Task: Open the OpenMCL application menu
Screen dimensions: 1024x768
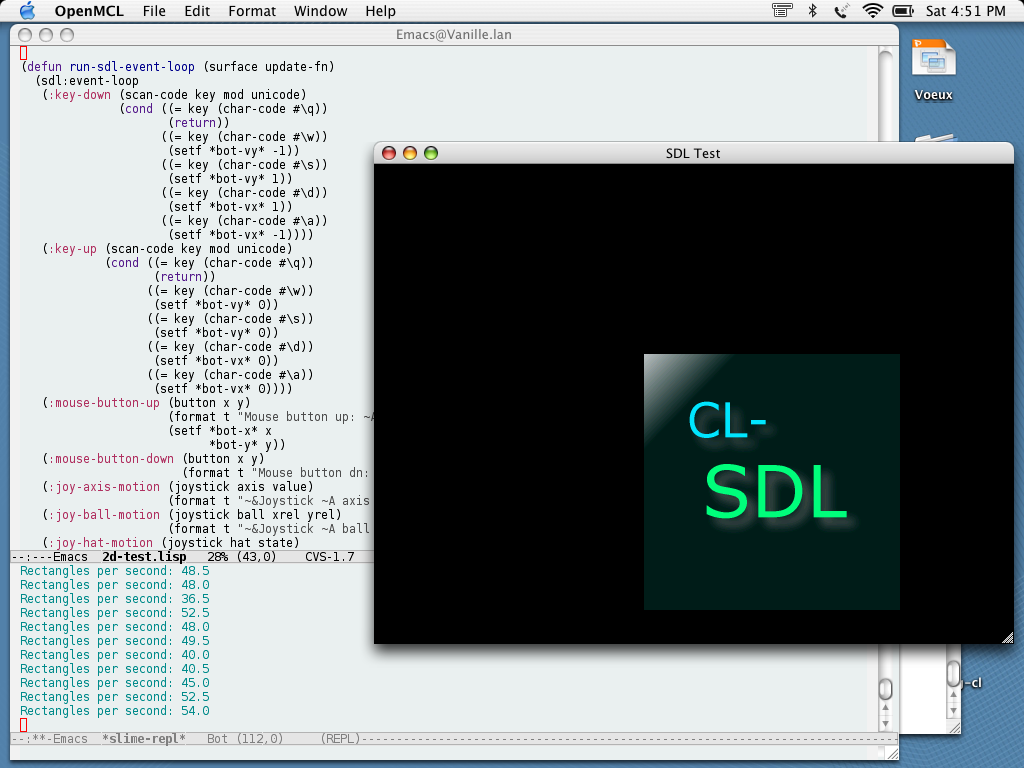Action: (89, 11)
